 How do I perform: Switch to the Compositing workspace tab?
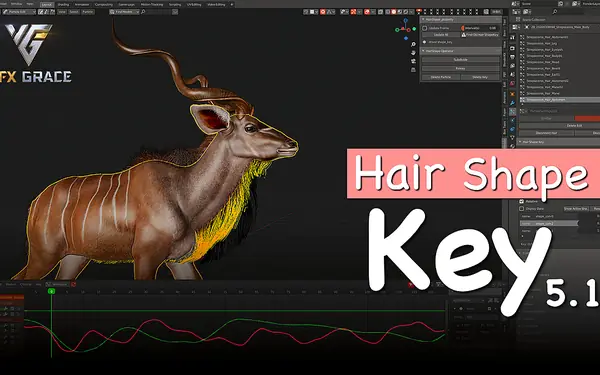(x=104, y=5)
